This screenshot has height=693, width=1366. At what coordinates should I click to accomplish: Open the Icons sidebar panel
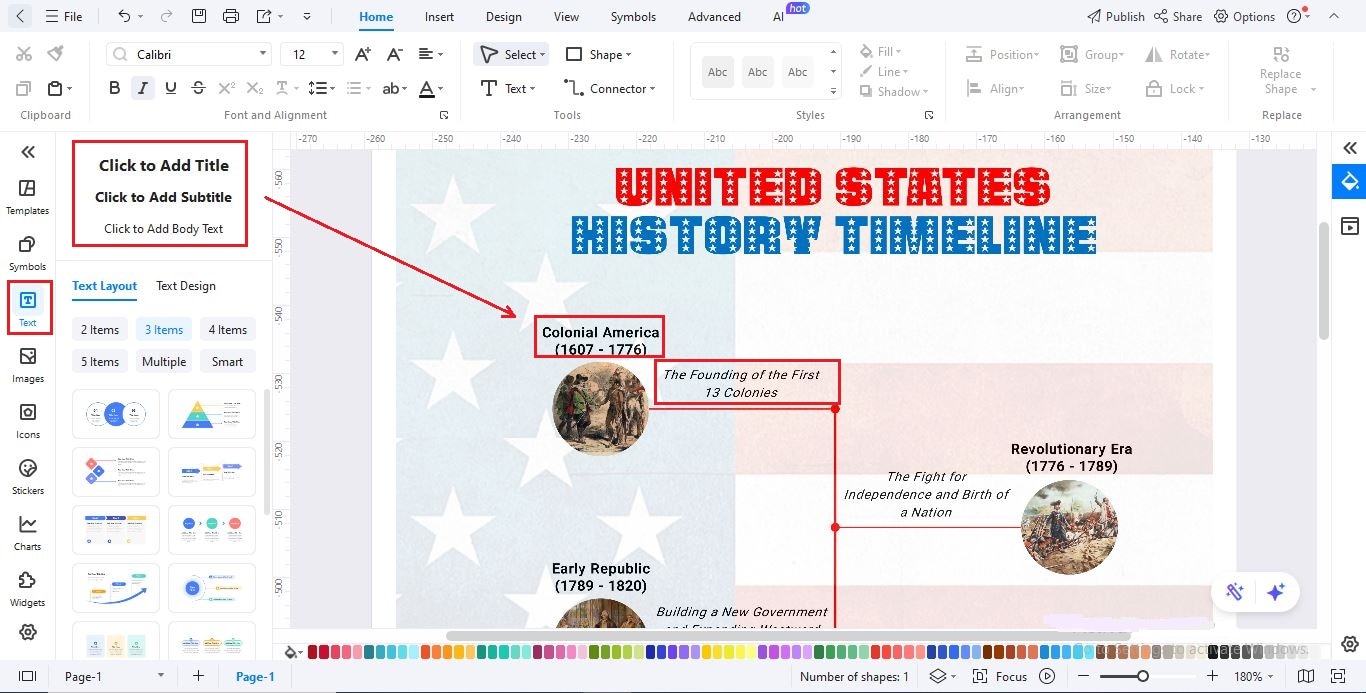click(x=27, y=421)
